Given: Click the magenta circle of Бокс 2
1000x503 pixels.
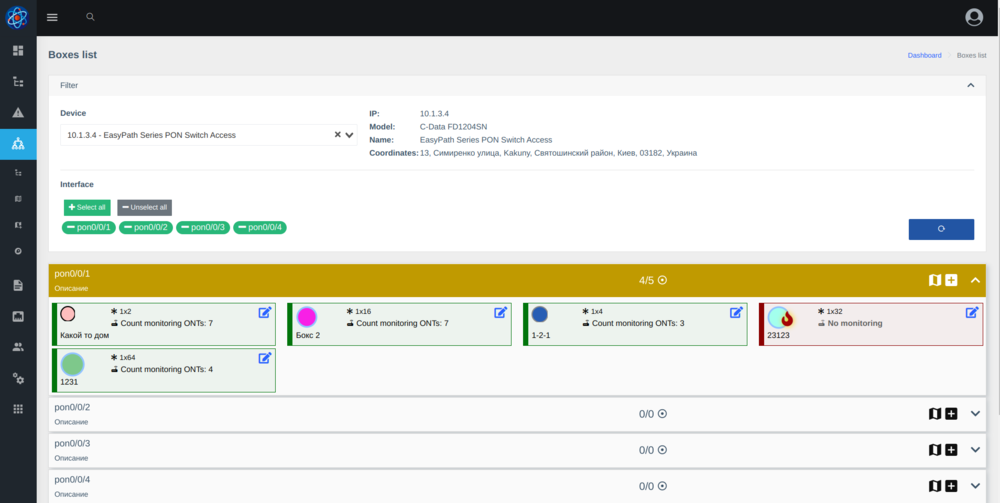Looking at the screenshot, I should (307, 317).
